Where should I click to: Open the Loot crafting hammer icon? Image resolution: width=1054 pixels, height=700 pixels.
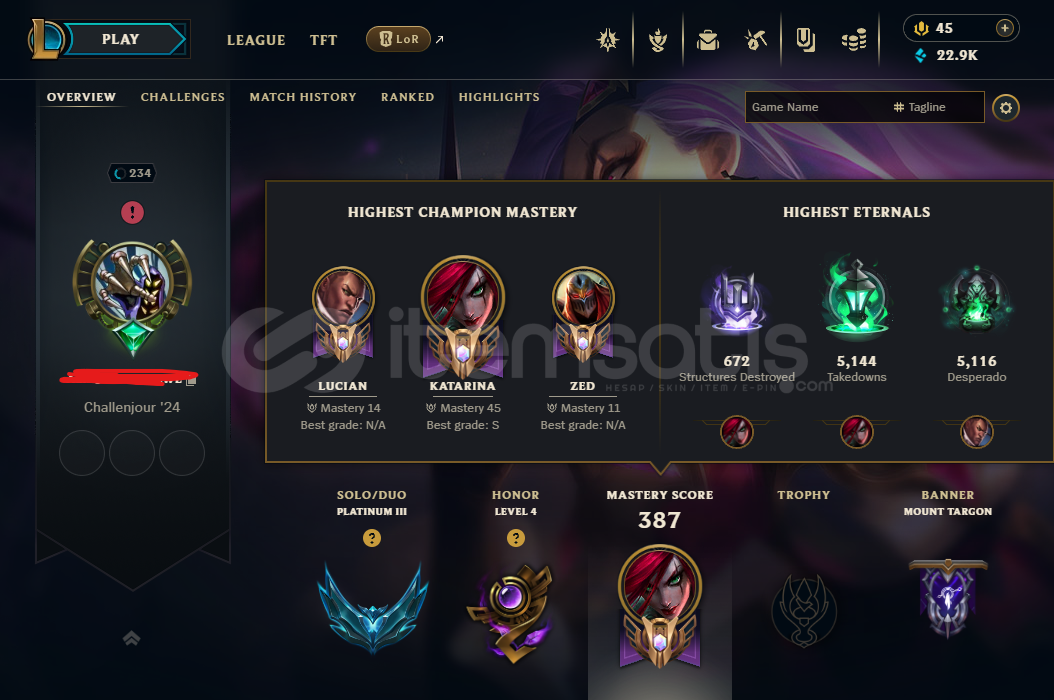[756, 40]
